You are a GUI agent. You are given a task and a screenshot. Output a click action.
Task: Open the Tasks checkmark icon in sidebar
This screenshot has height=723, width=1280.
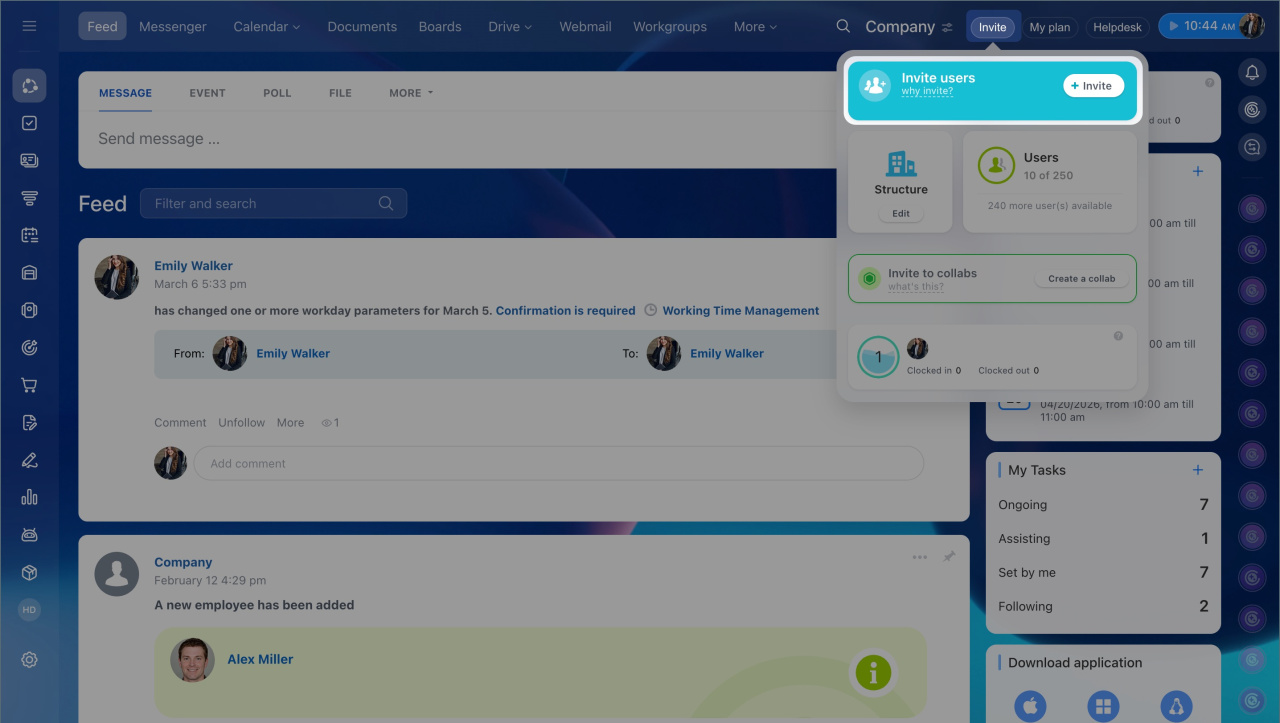pos(29,123)
